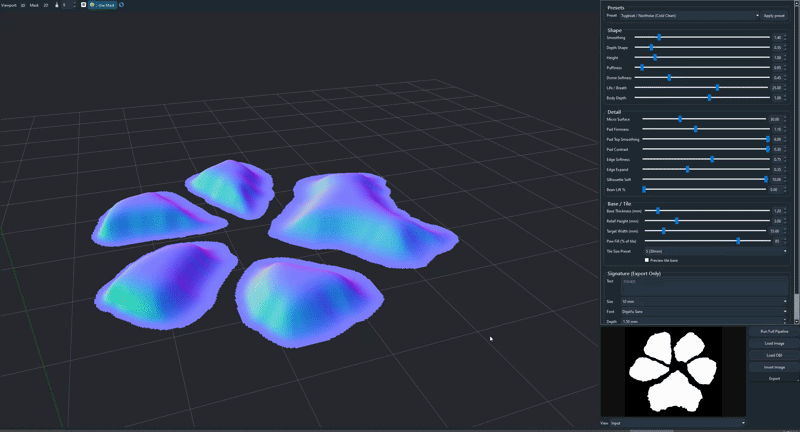Click Run Full Pipeline
This screenshot has height=432, width=800.
pos(774,331)
